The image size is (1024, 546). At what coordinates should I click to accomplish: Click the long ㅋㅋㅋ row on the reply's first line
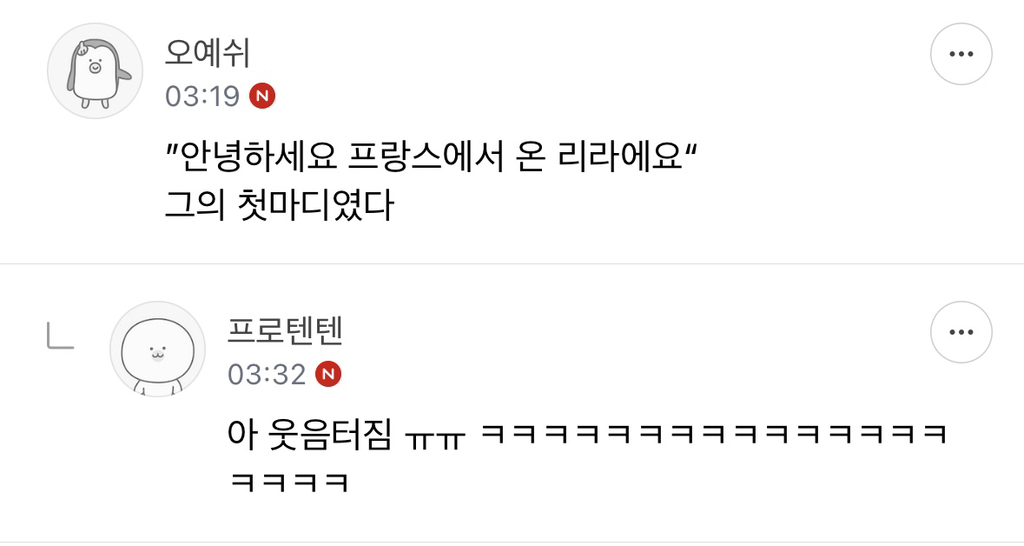pyautogui.click(x=714, y=434)
